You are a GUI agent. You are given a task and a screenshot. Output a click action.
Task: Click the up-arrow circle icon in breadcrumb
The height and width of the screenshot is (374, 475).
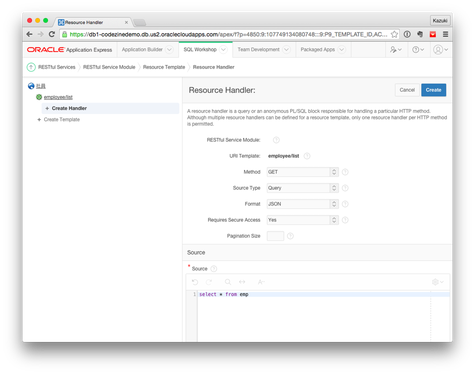click(x=31, y=67)
